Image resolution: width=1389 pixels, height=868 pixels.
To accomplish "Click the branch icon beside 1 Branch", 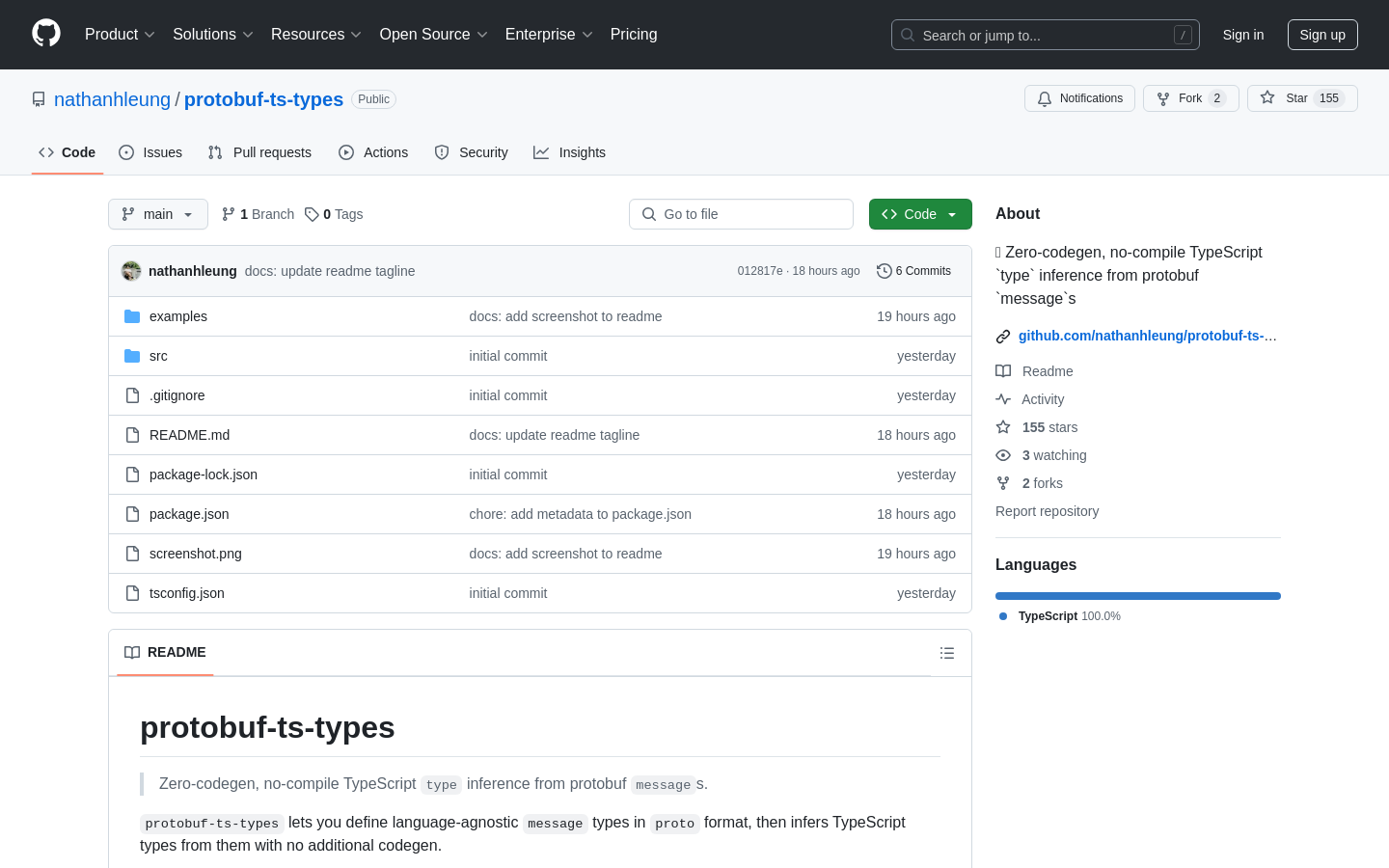I will pos(229,214).
